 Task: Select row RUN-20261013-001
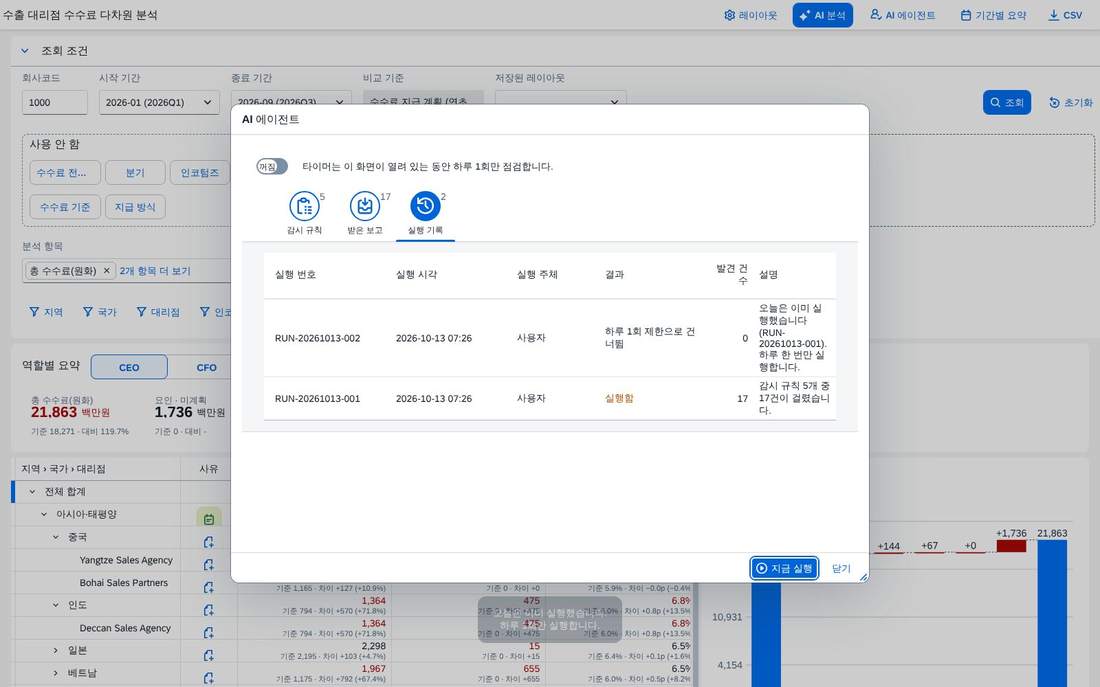click(549, 398)
